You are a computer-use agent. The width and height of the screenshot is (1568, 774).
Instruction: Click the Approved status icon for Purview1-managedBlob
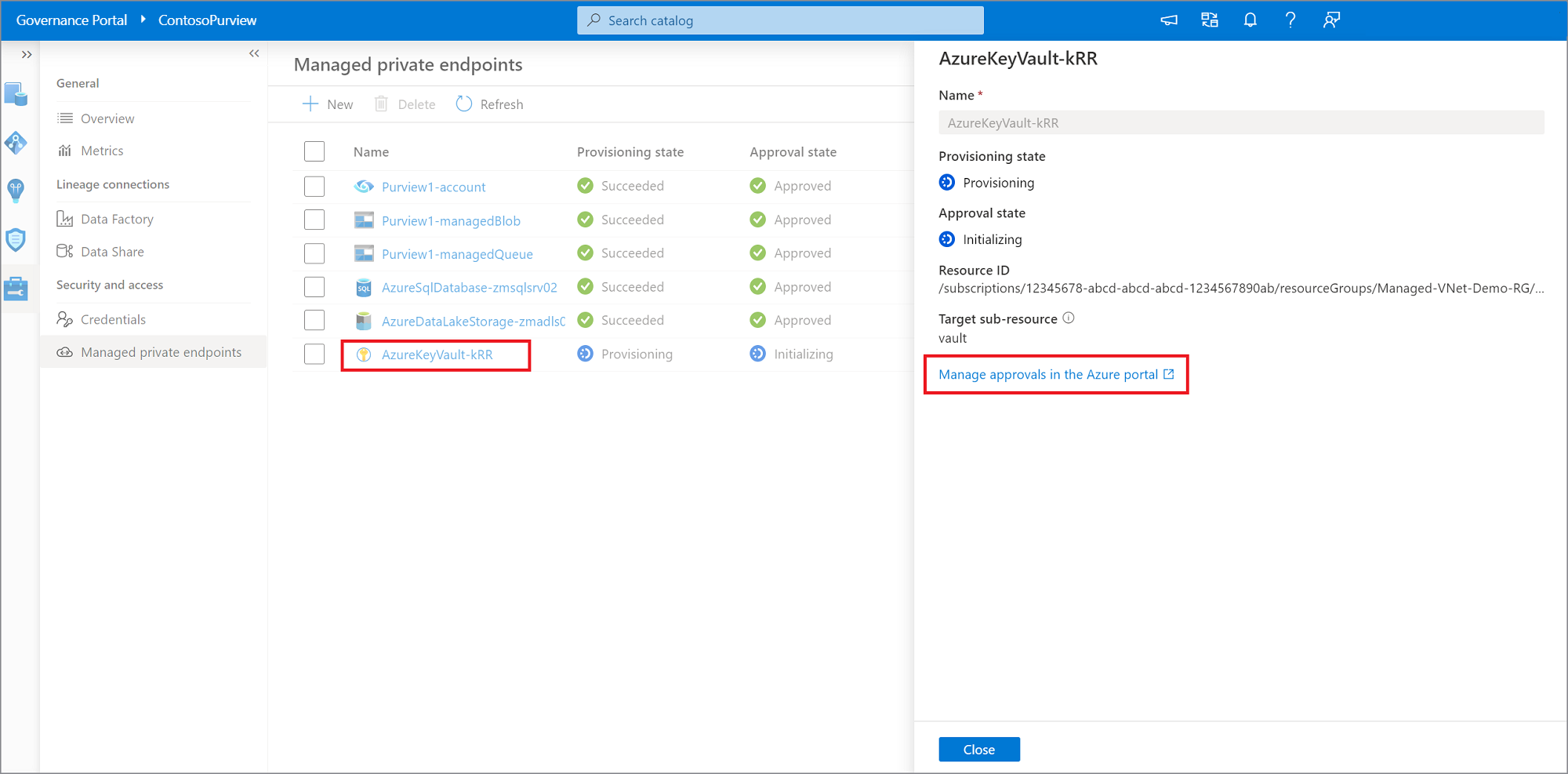(757, 220)
